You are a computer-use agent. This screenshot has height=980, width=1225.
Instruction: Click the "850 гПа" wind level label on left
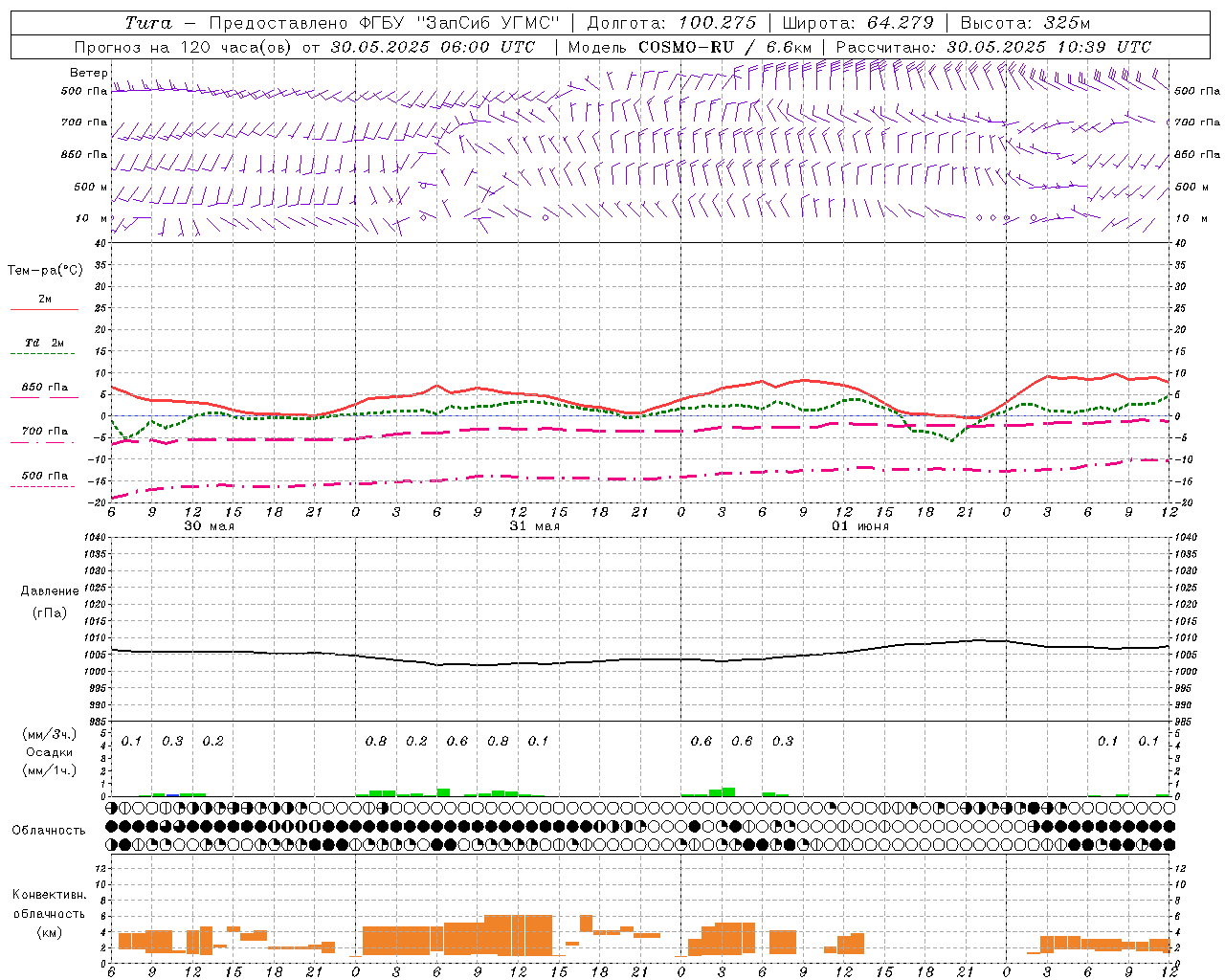84,154
